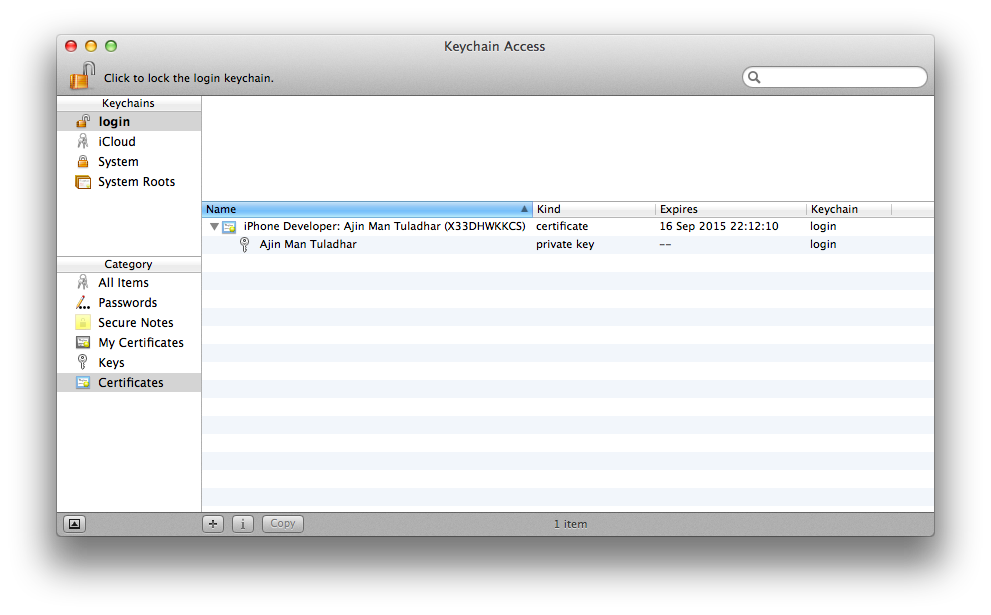Click the private key icon beside Ajin Man Tuladhar
Image resolution: width=991 pixels, height=615 pixels.
pyautogui.click(x=245, y=245)
